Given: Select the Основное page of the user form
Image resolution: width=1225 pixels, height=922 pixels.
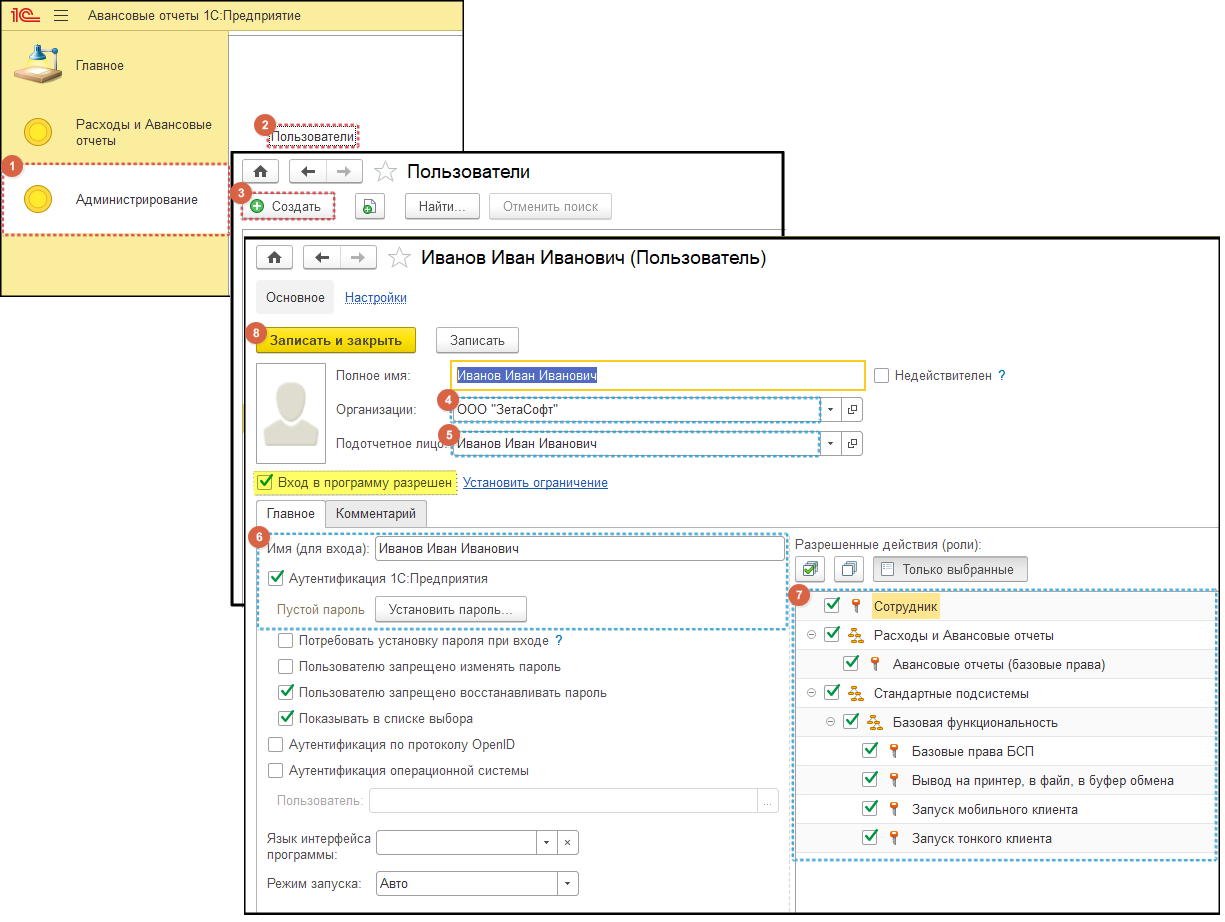Looking at the screenshot, I should pos(295,298).
